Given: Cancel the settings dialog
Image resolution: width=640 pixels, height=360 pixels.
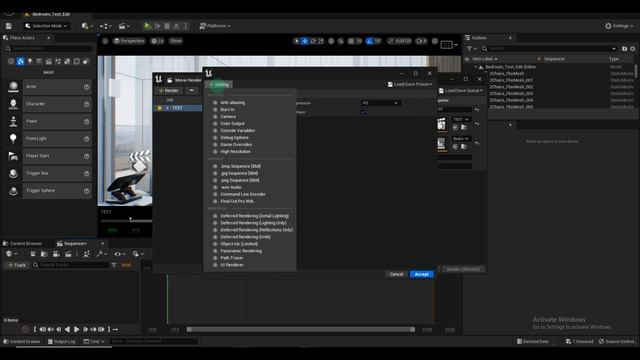Looking at the screenshot, I should tap(396, 274).
